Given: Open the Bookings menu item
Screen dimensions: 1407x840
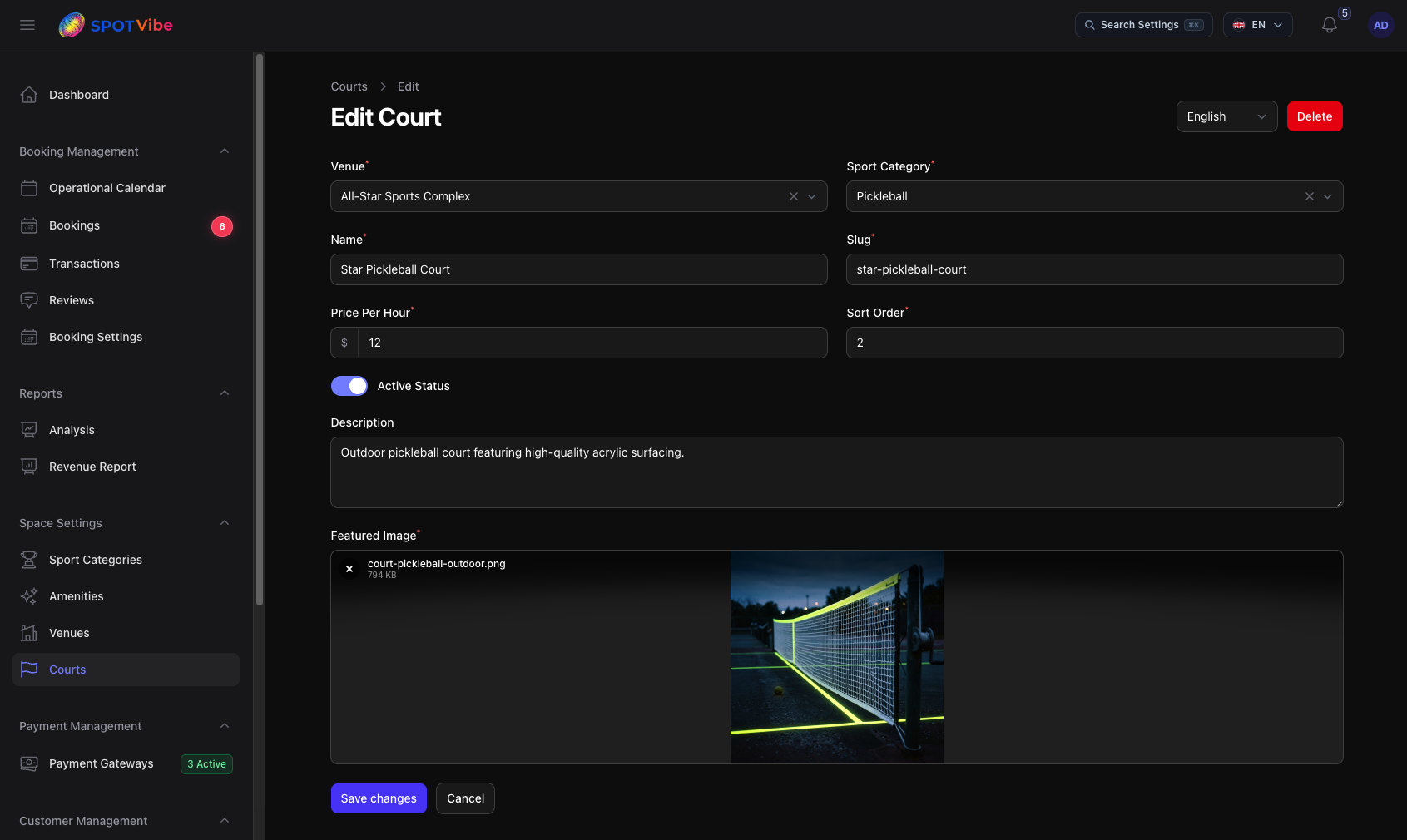Looking at the screenshot, I should click(x=126, y=225).
